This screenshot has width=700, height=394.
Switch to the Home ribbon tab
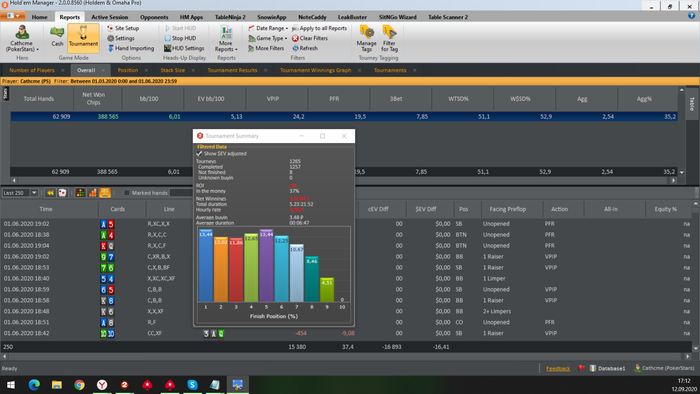coord(39,17)
